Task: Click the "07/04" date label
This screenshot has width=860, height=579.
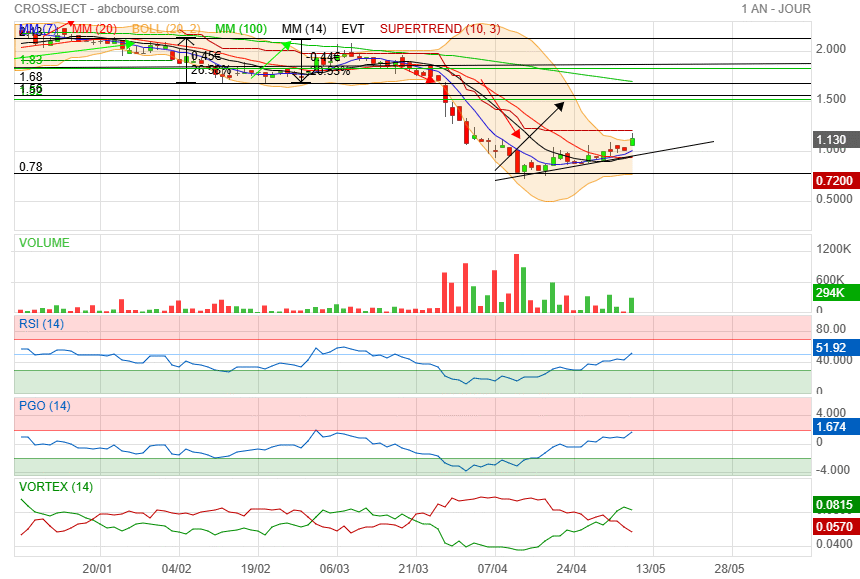Action: (493, 569)
